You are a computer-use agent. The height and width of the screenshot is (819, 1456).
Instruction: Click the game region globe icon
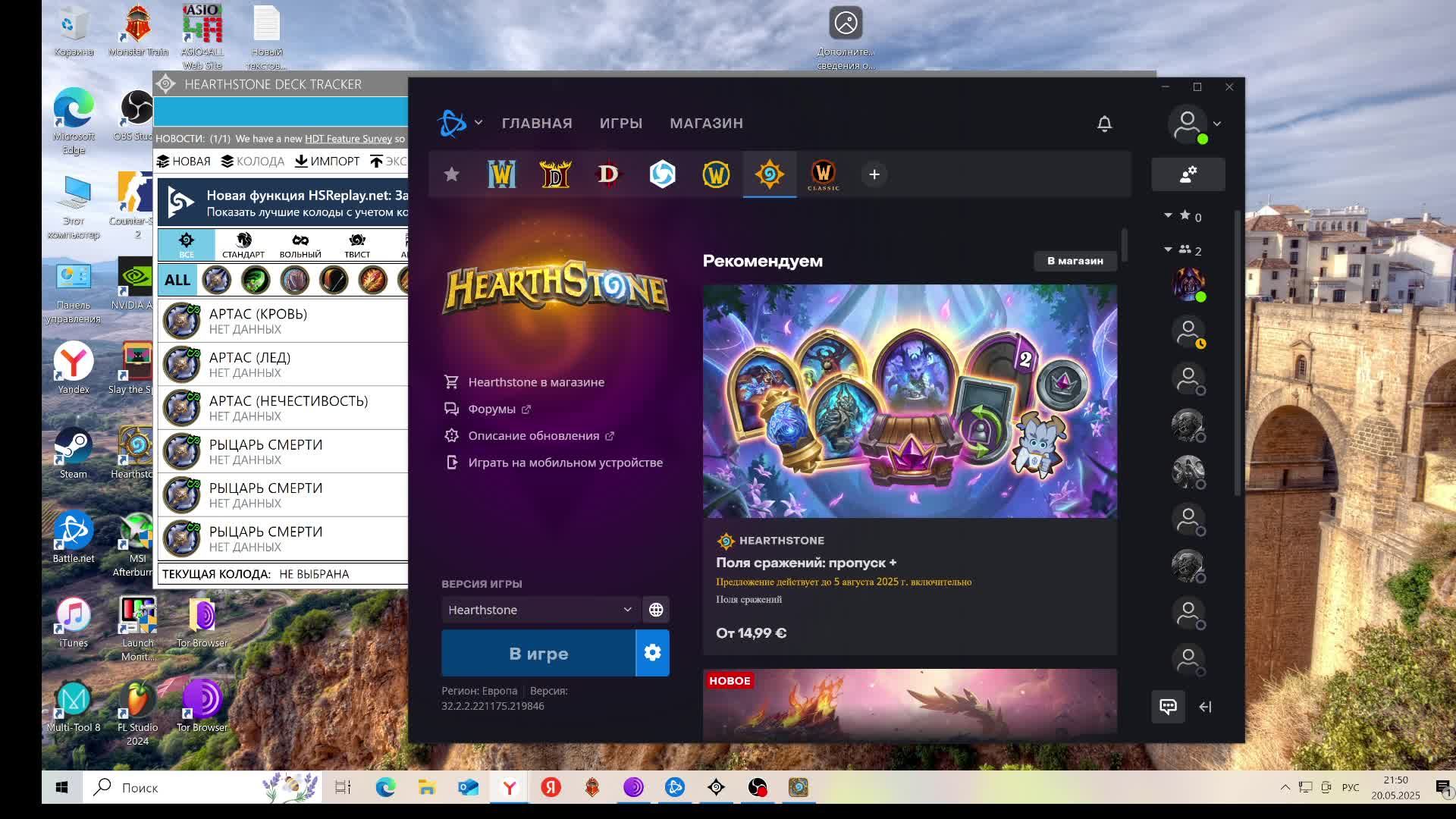click(656, 610)
